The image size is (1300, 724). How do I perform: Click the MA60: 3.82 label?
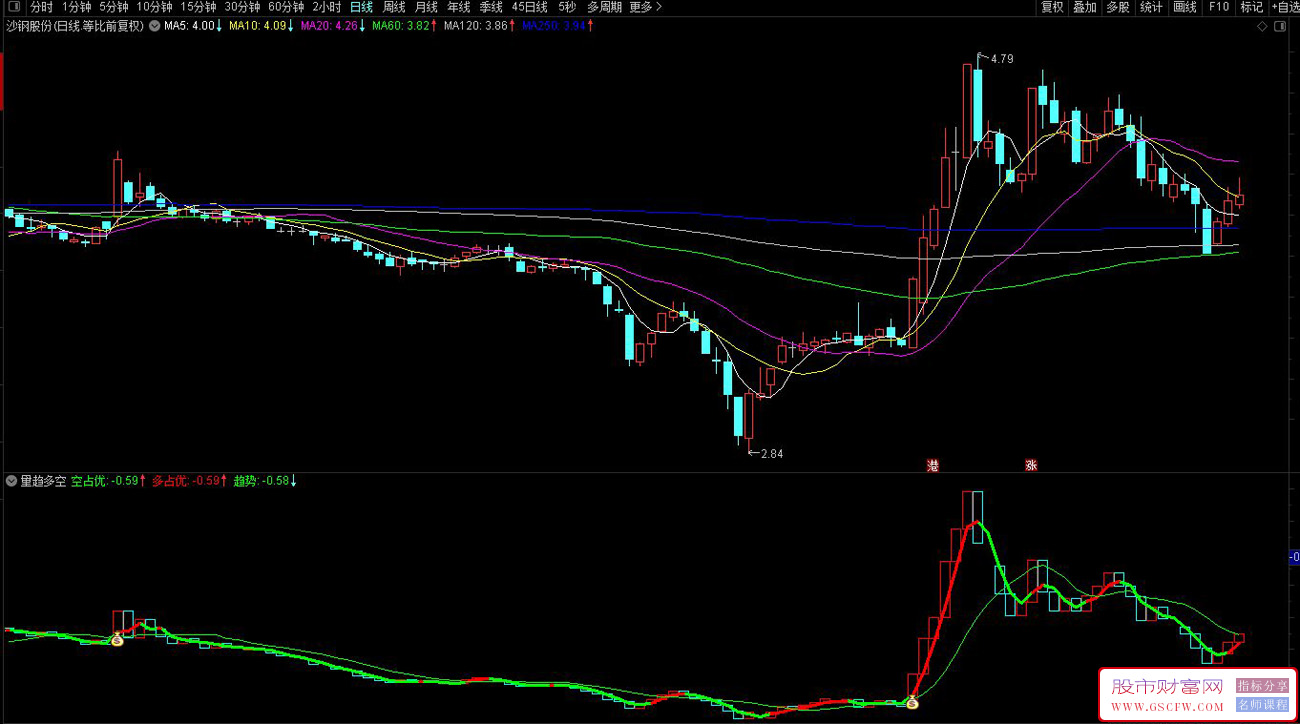401,26
